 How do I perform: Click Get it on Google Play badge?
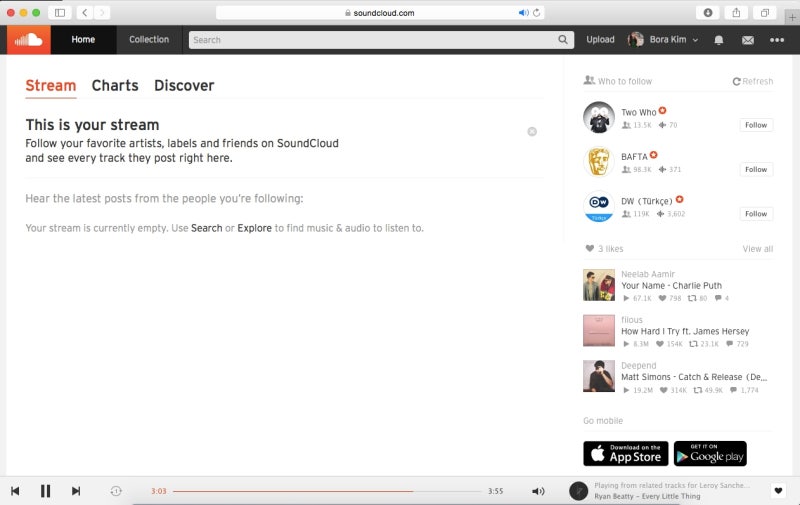[710, 453]
